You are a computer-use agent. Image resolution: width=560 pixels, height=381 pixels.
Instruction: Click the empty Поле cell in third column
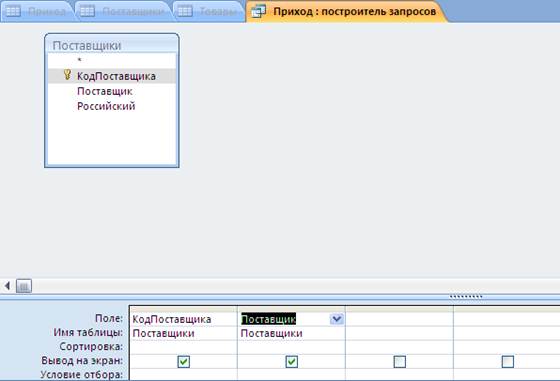tap(400, 319)
